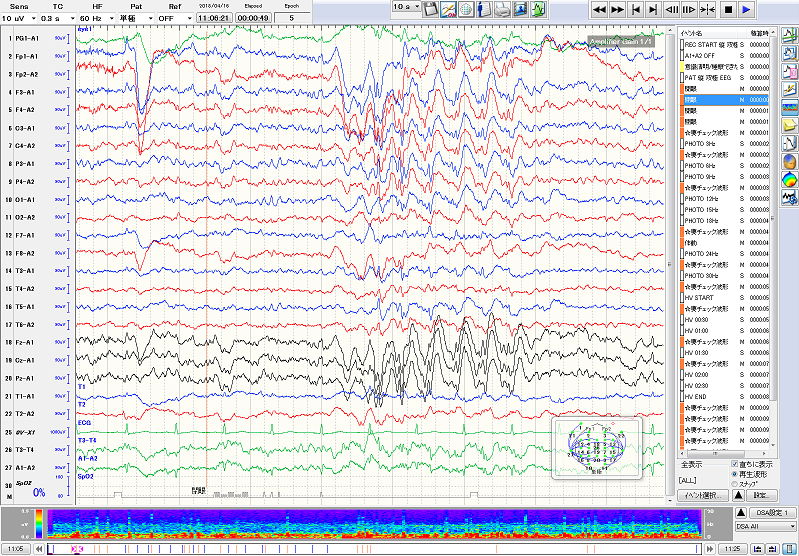Click the fast rewind double-arrow button
This screenshot has height=556, width=799.
tap(599, 8)
